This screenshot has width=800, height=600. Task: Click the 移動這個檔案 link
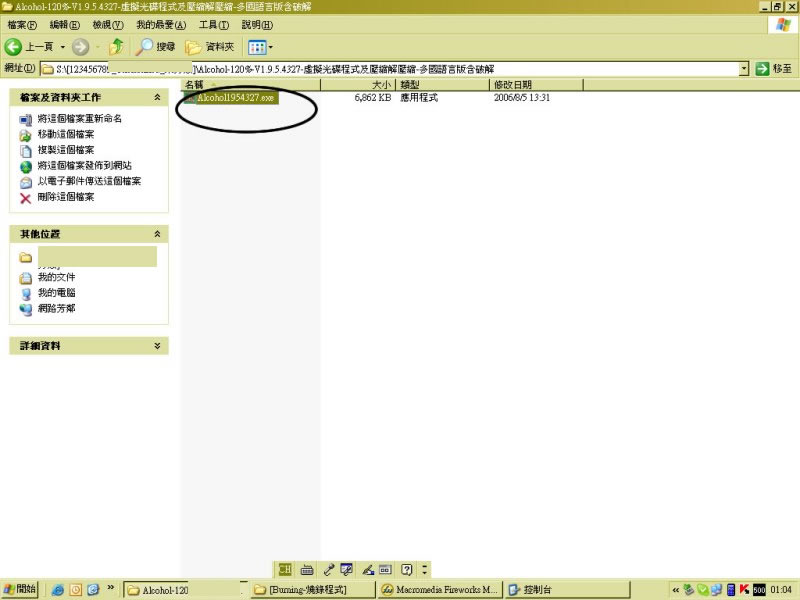point(66,134)
